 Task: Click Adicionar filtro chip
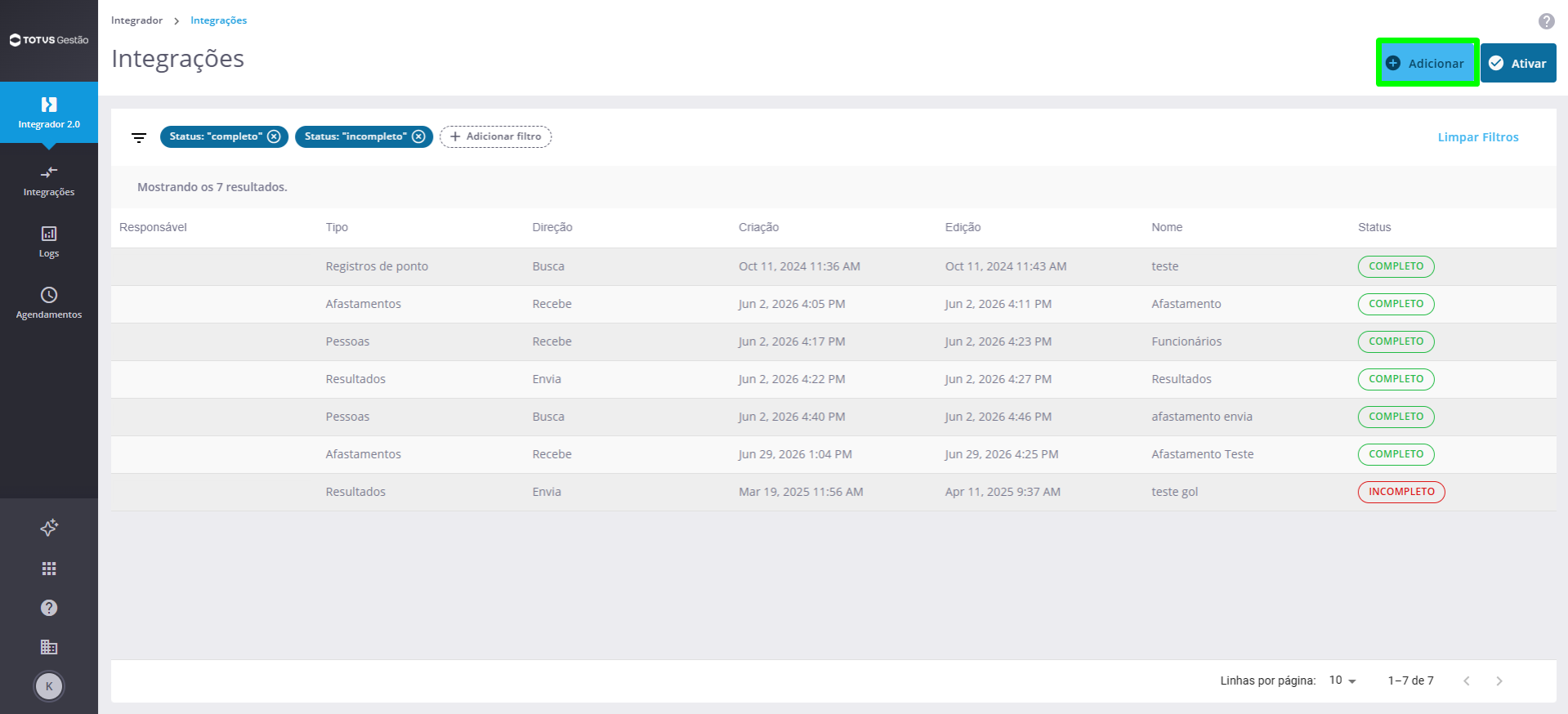coord(496,136)
